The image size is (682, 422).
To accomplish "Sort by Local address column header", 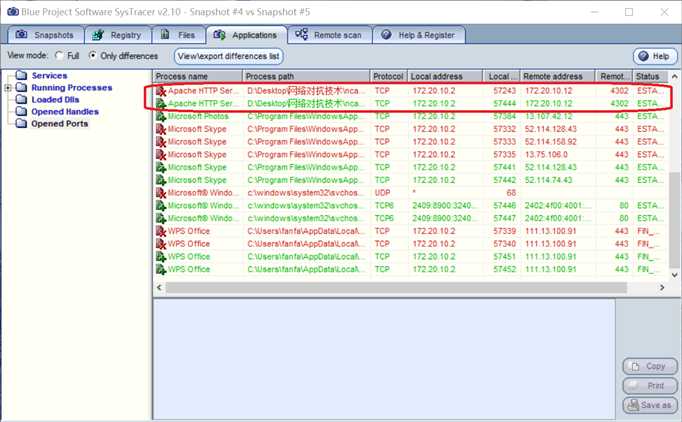I will 445,77.
